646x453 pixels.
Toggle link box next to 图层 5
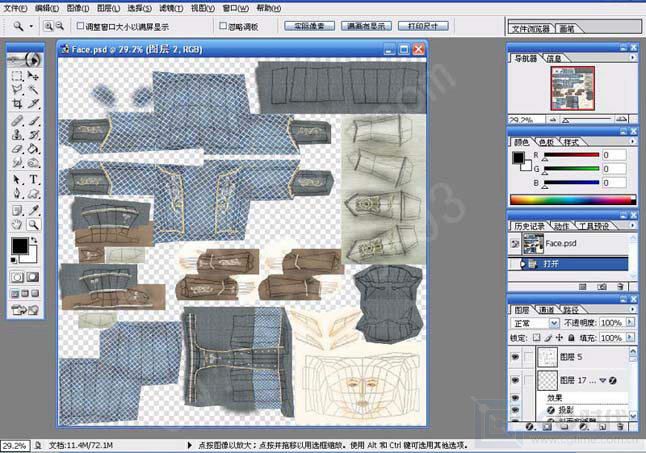point(529,357)
